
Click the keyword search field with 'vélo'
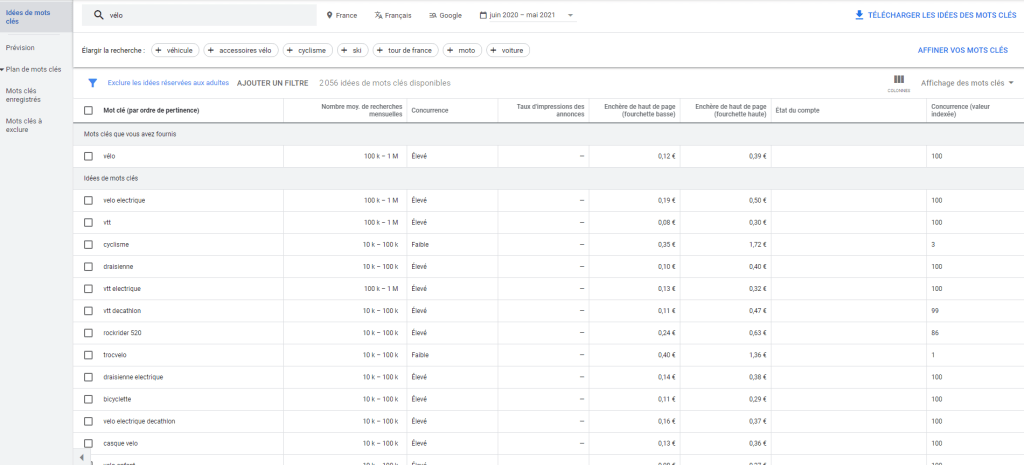coord(210,15)
